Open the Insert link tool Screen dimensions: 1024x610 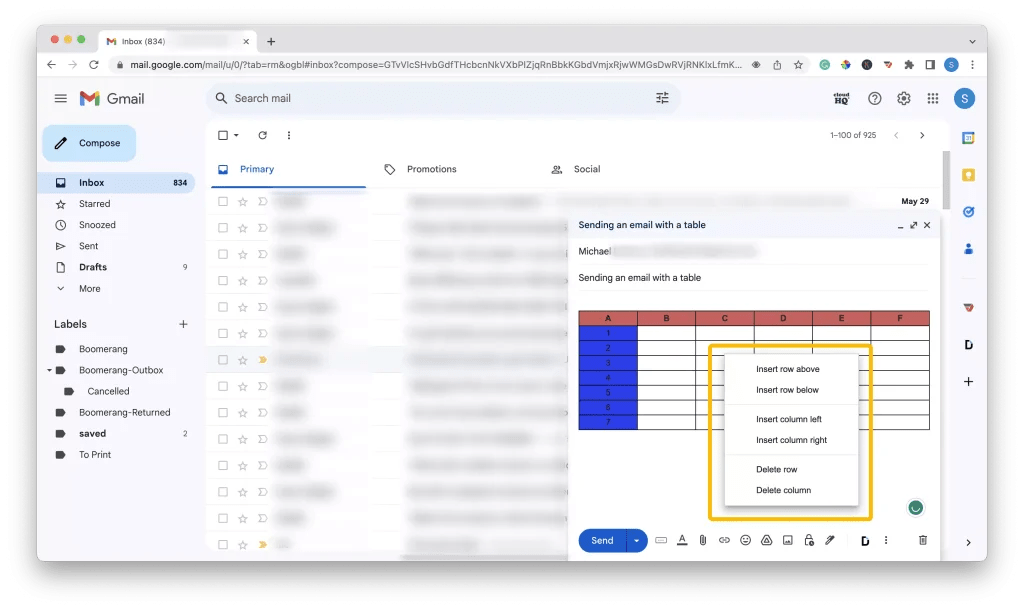point(723,540)
